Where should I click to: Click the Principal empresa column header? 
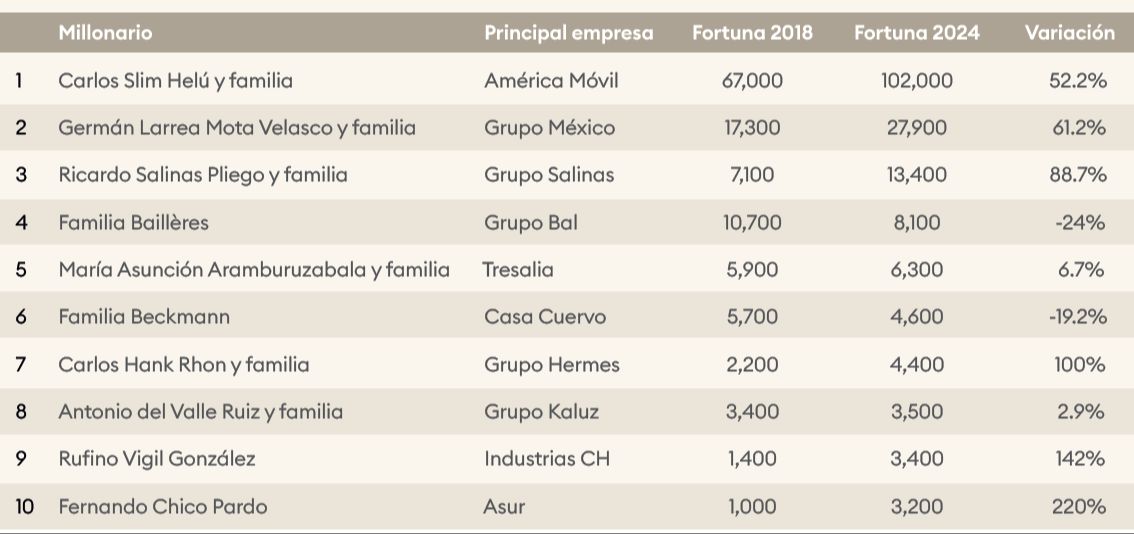click(x=568, y=33)
